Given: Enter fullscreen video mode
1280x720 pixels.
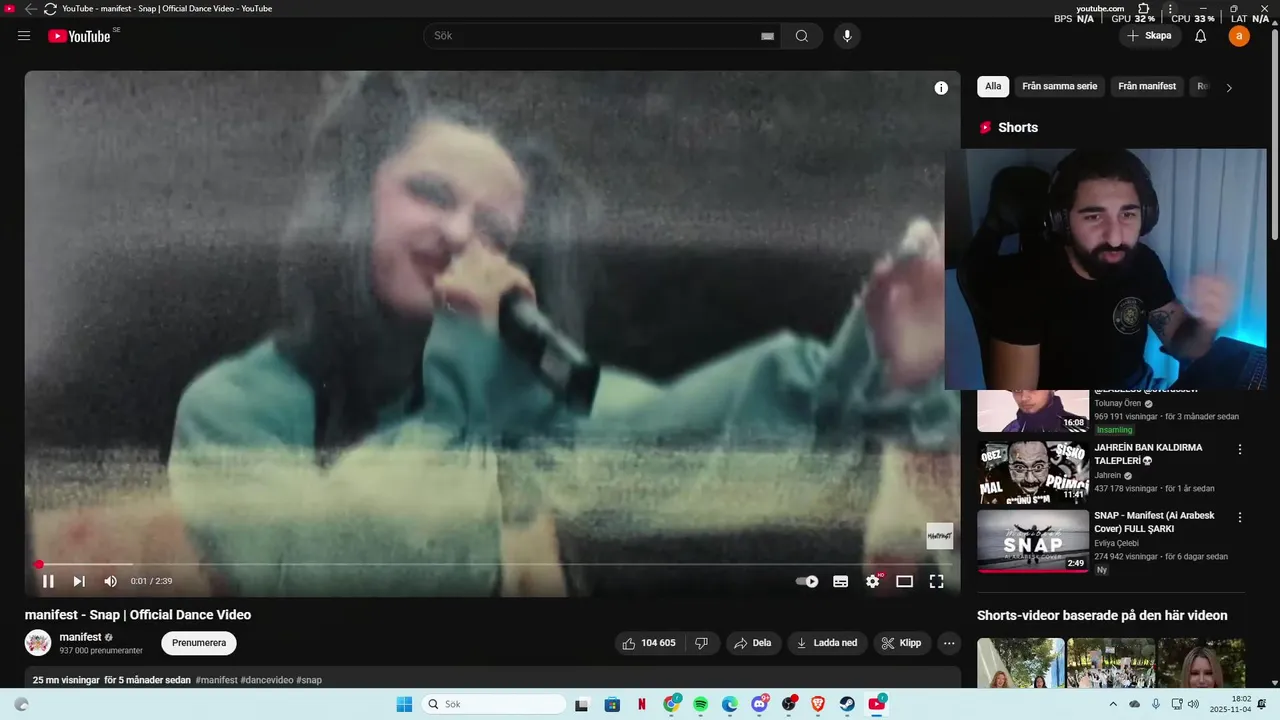Looking at the screenshot, I should (937, 581).
